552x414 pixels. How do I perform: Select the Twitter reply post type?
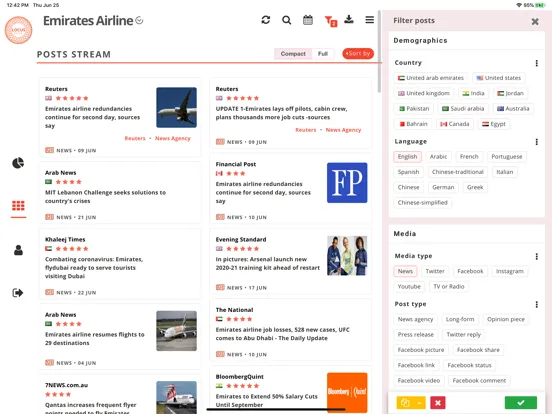pos(464,335)
